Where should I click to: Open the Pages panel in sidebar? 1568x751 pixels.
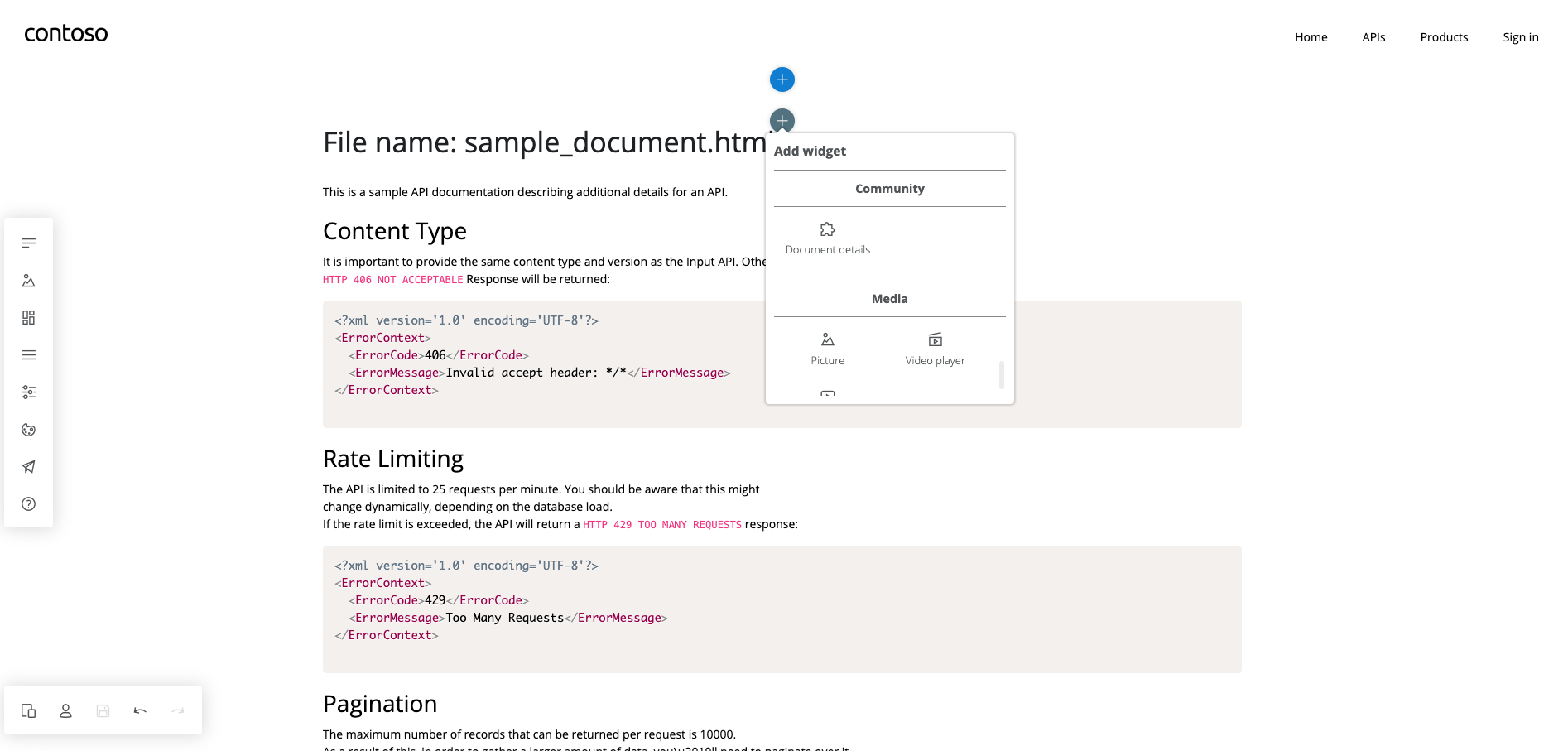tap(28, 243)
